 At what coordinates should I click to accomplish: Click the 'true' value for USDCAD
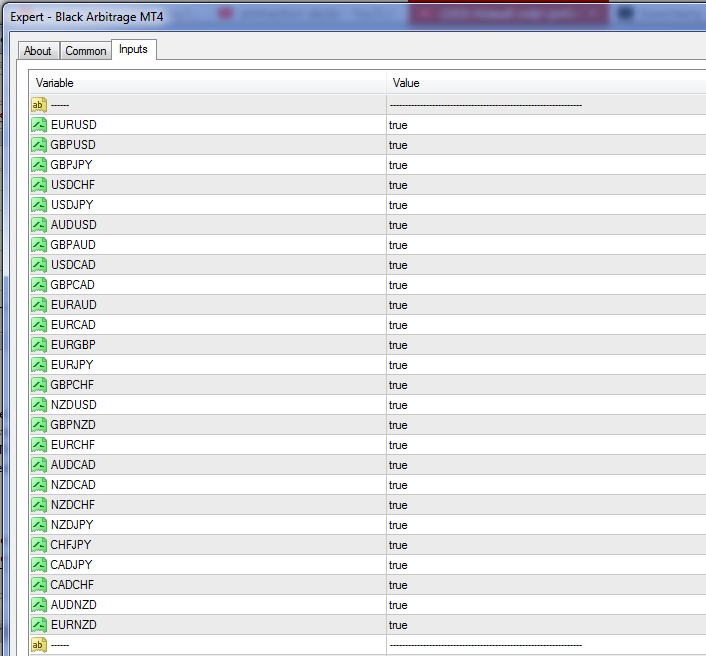click(x=398, y=265)
